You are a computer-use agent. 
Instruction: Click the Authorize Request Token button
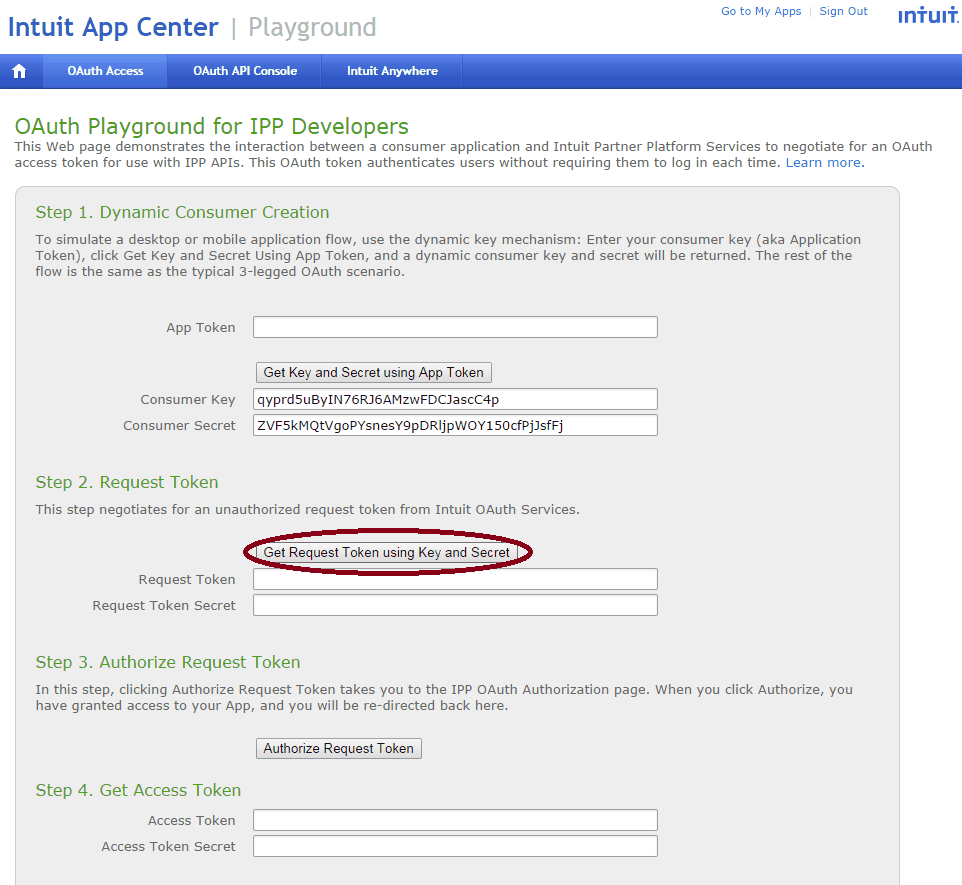tap(339, 749)
